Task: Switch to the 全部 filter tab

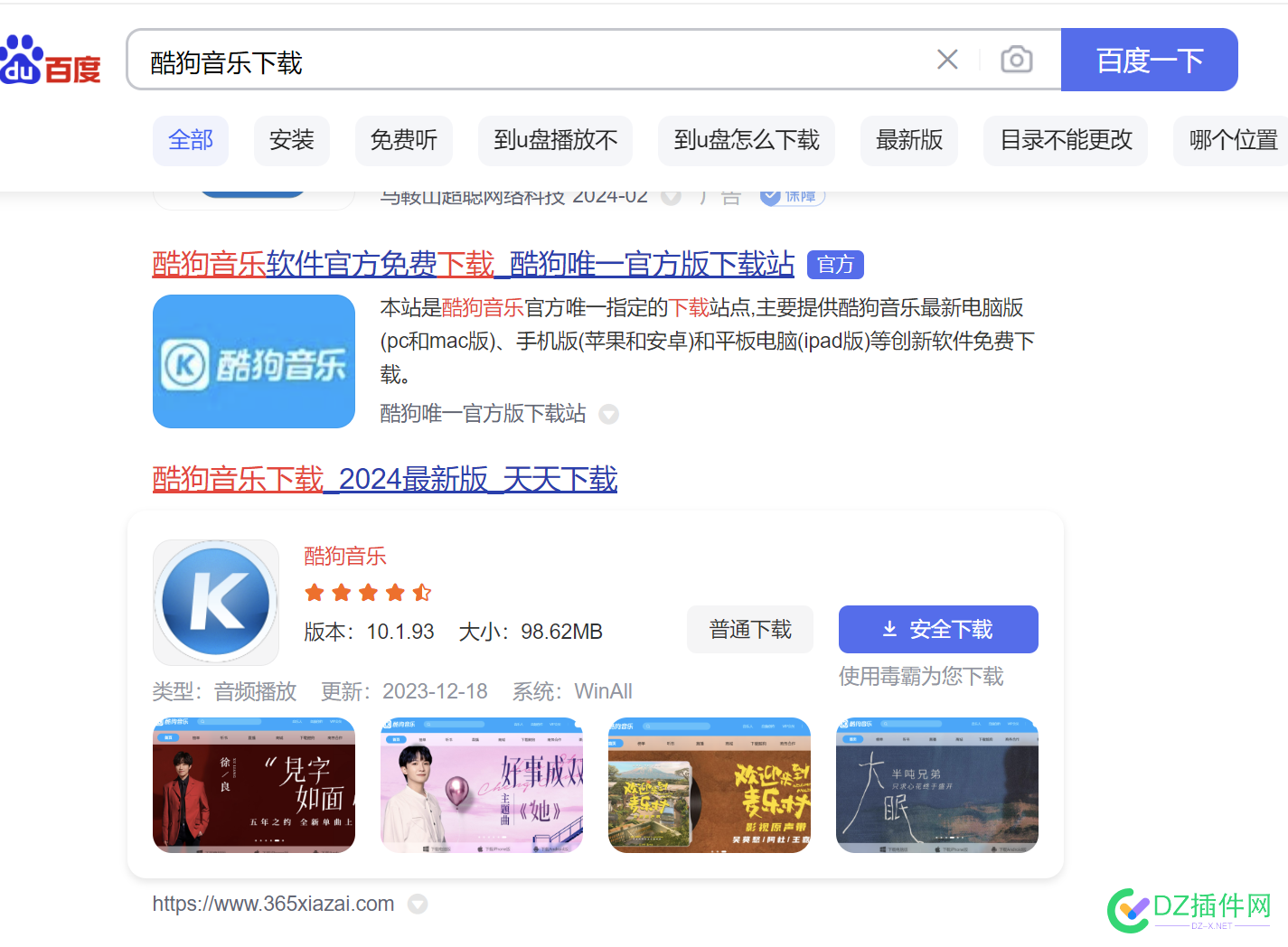Action: pos(190,140)
